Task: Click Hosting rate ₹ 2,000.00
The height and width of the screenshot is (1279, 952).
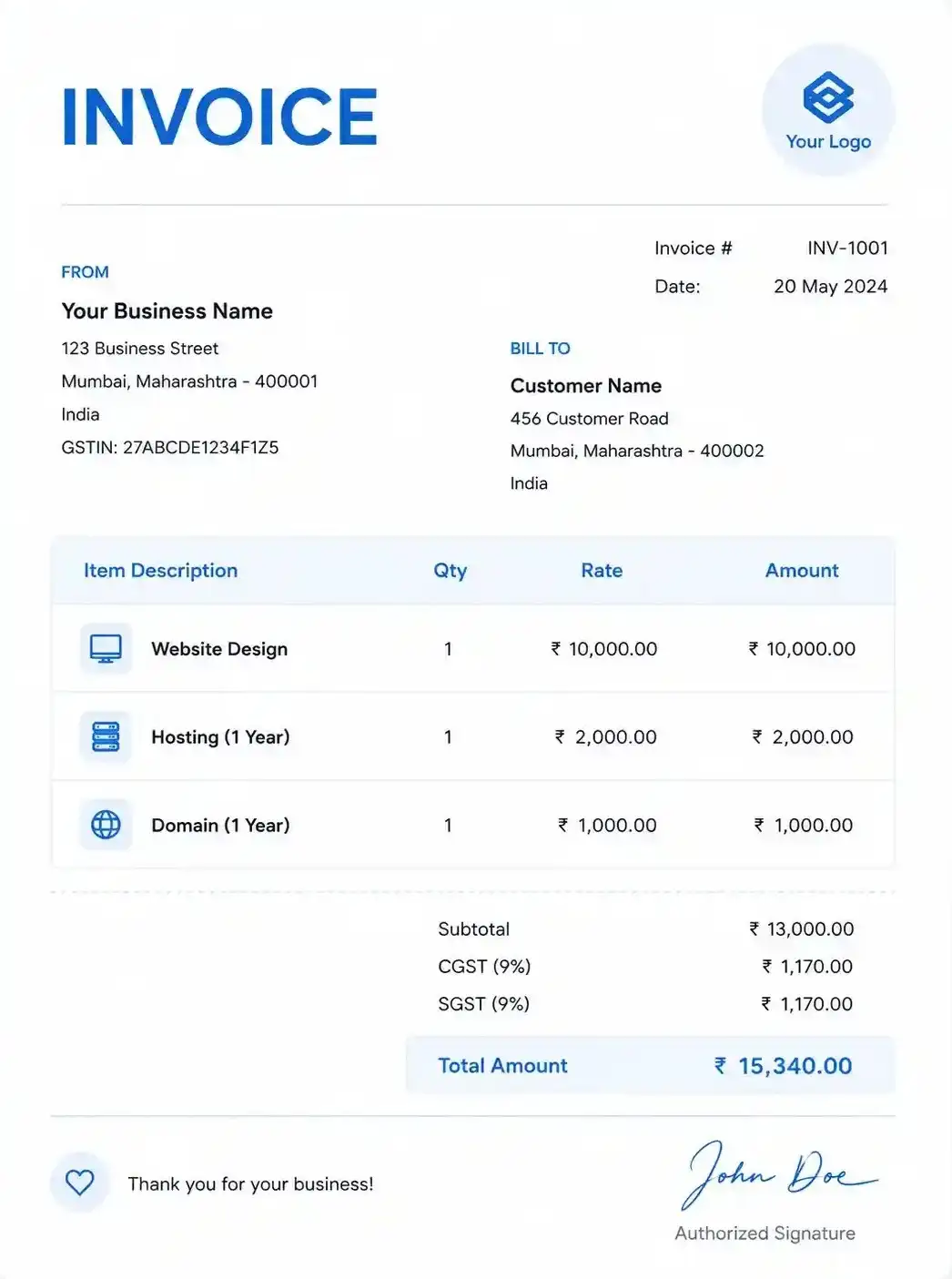Action: click(x=605, y=737)
